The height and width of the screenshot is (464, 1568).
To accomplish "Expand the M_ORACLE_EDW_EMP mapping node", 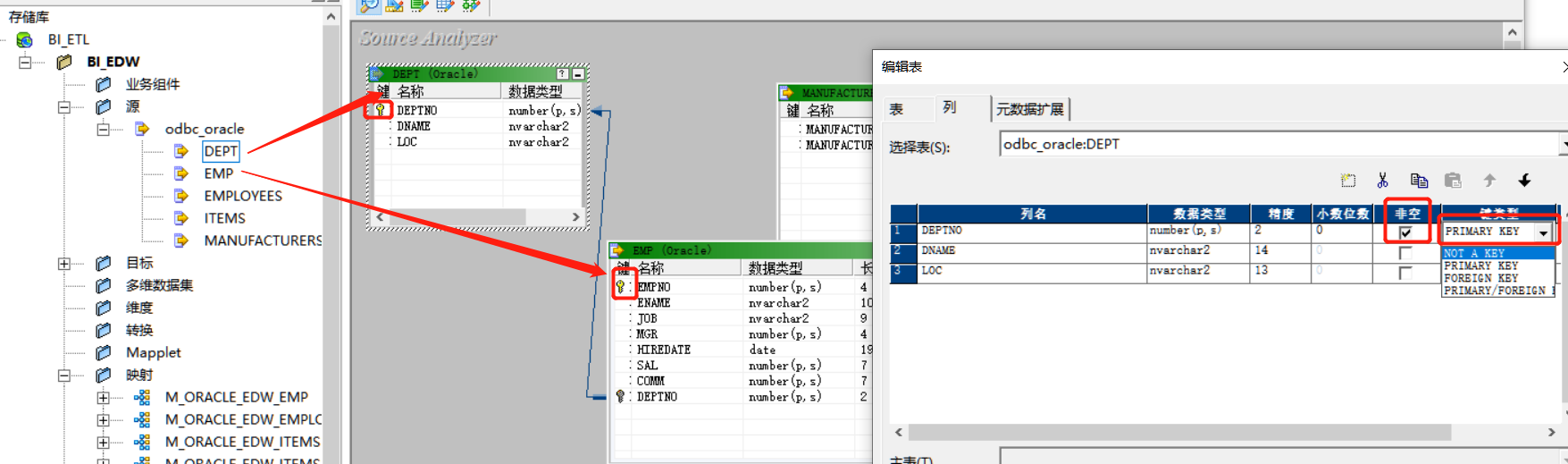I will (104, 397).
